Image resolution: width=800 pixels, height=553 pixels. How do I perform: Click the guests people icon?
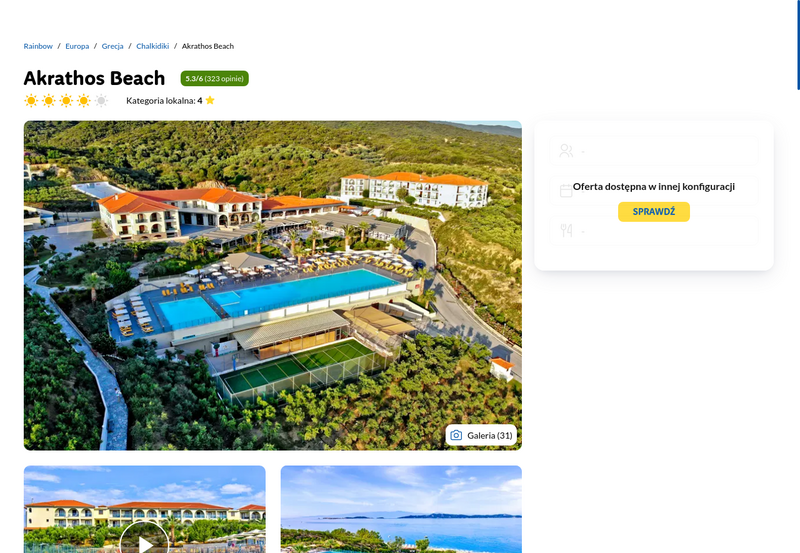click(566, 150)
